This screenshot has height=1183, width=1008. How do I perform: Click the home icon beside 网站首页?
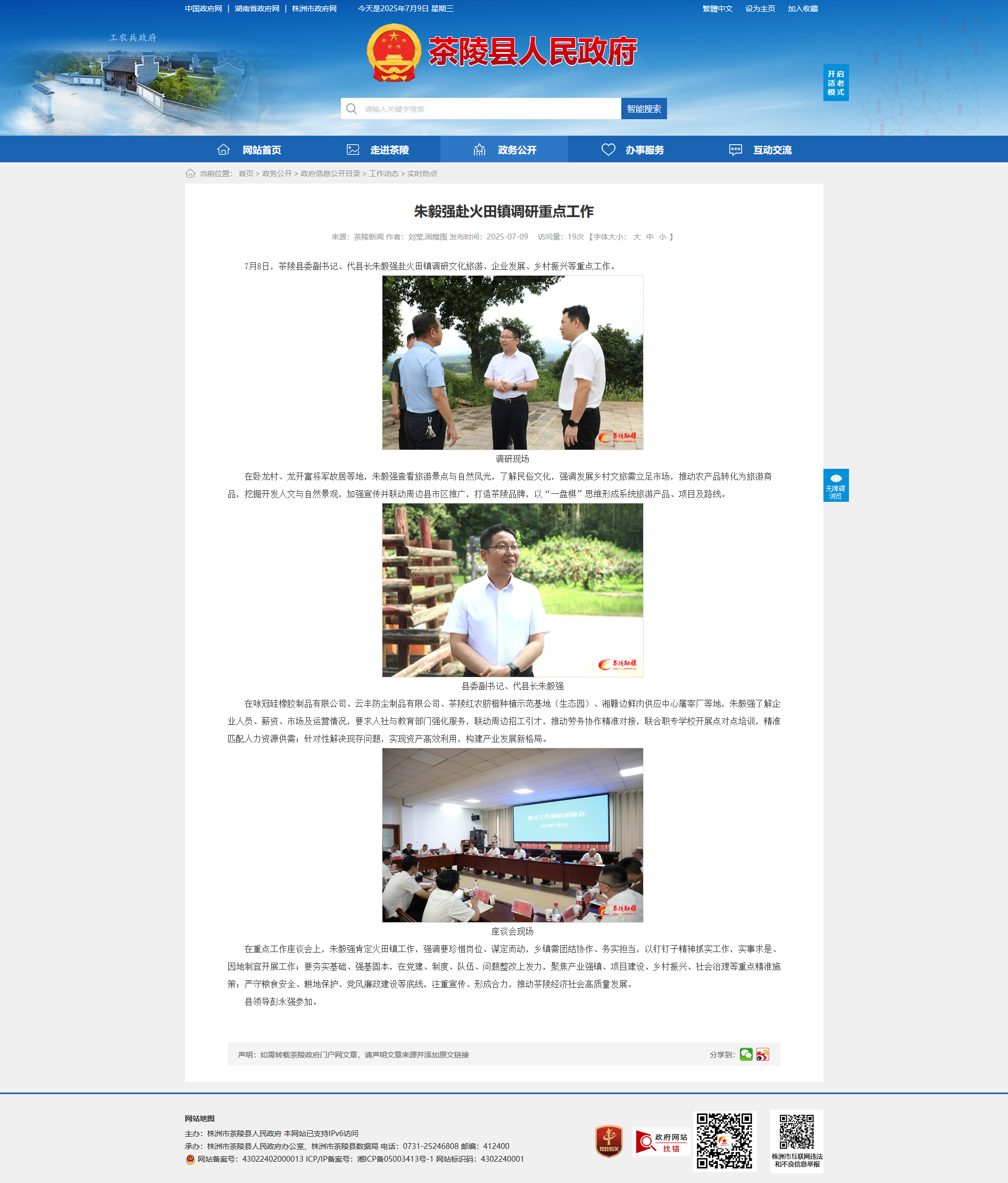[223, 150]
